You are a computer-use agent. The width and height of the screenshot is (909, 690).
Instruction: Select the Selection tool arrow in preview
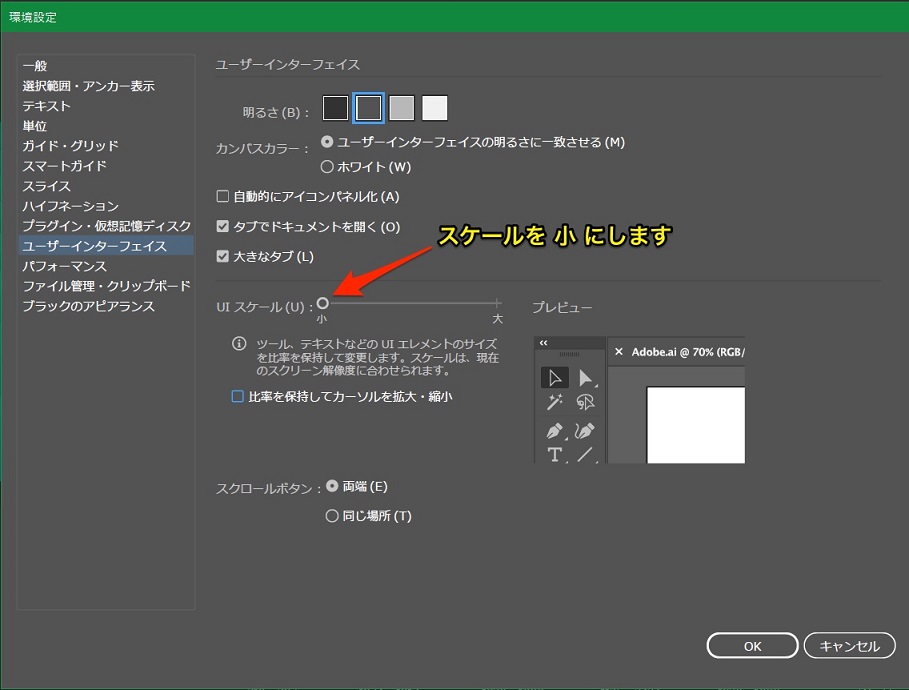click(555, 378)
